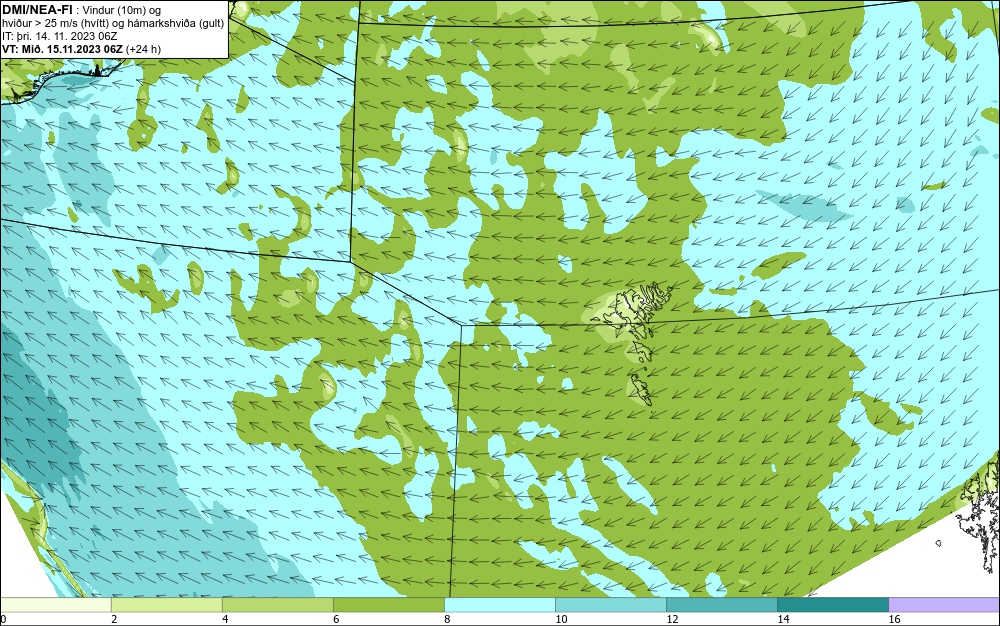This screenshot has width=1000, height=626.
Task: Click the 0–2 m/s palest legend swatch
Action: (56, 604)
